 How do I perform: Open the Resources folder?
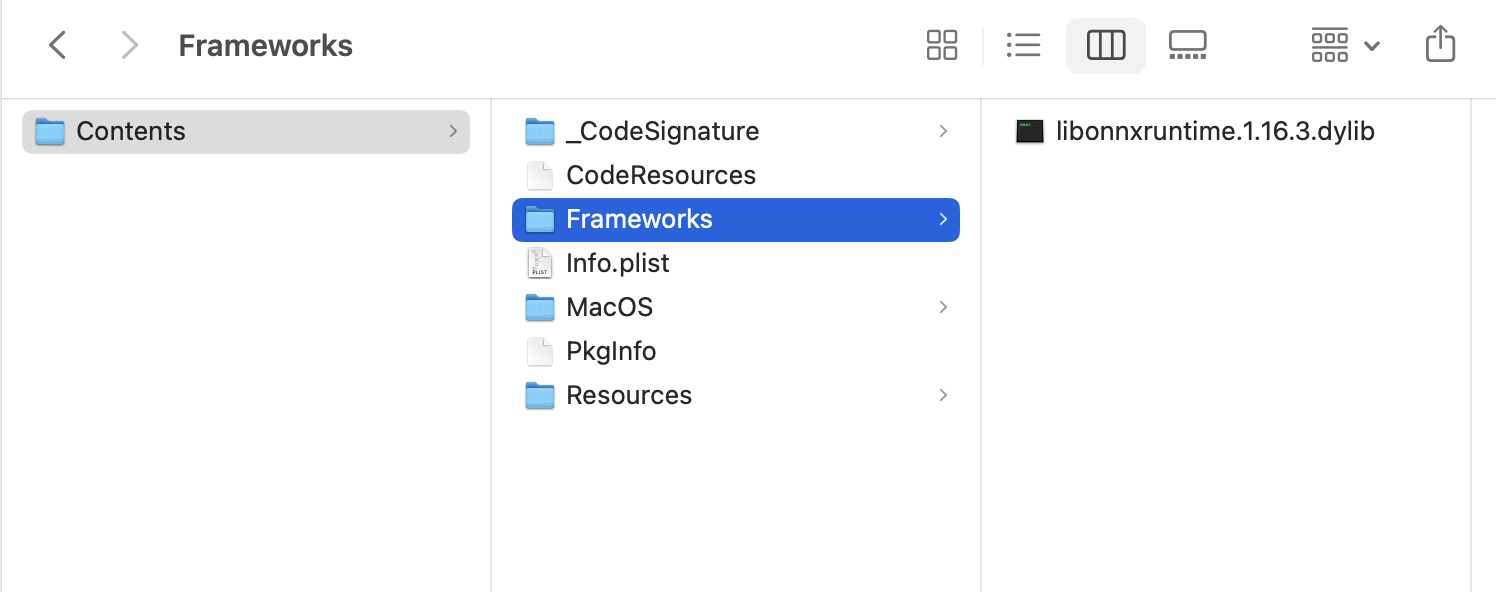[628, 395]
